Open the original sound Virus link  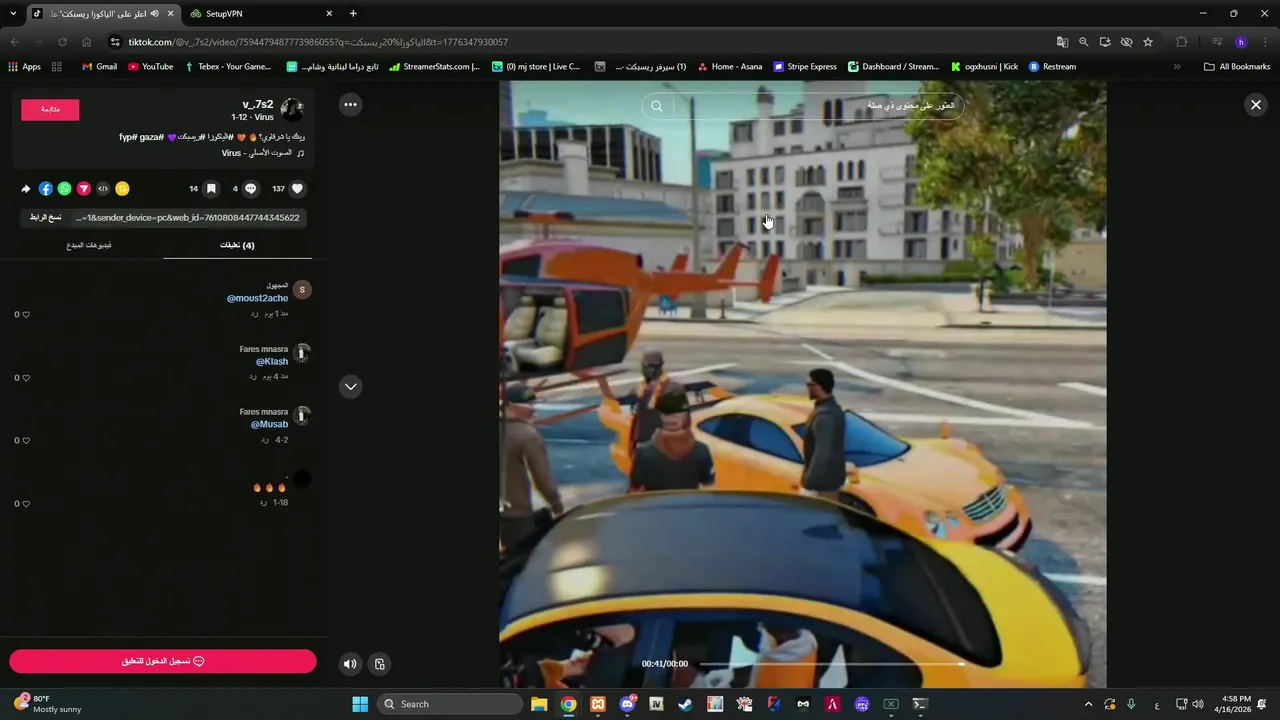point(258,153)
